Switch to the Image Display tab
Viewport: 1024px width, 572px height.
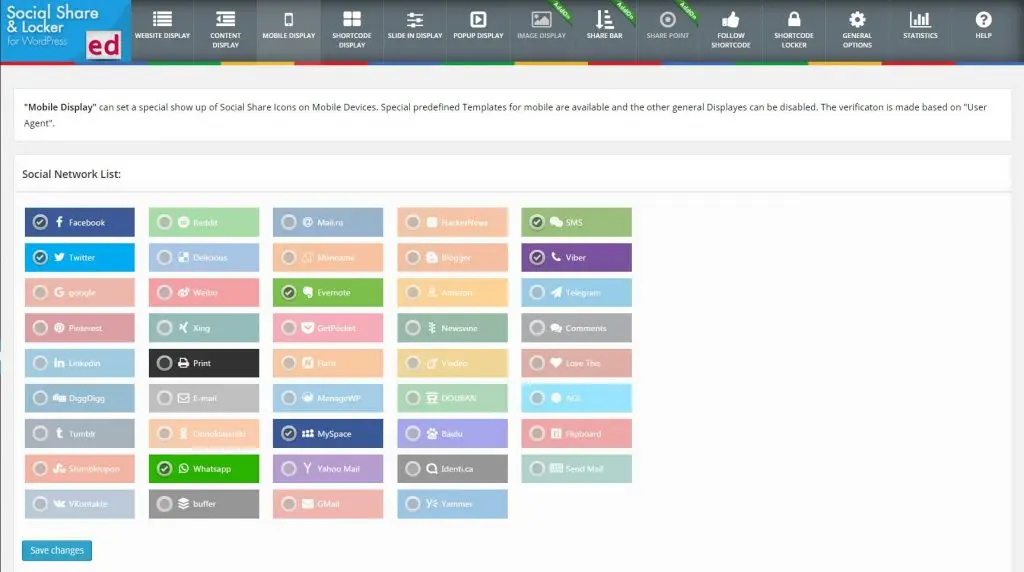pos(541,31)
